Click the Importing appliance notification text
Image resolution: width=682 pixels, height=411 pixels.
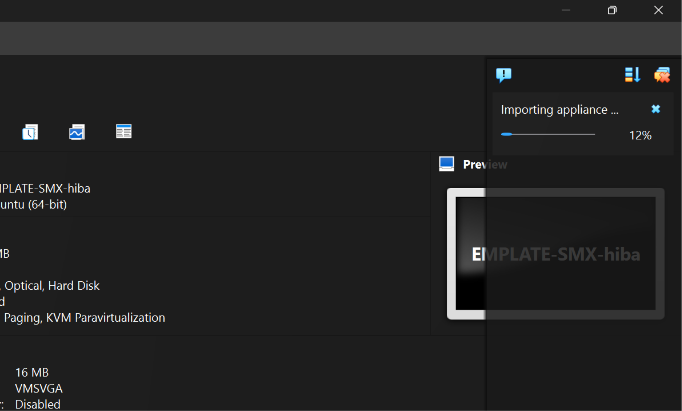tap(559, 110)
